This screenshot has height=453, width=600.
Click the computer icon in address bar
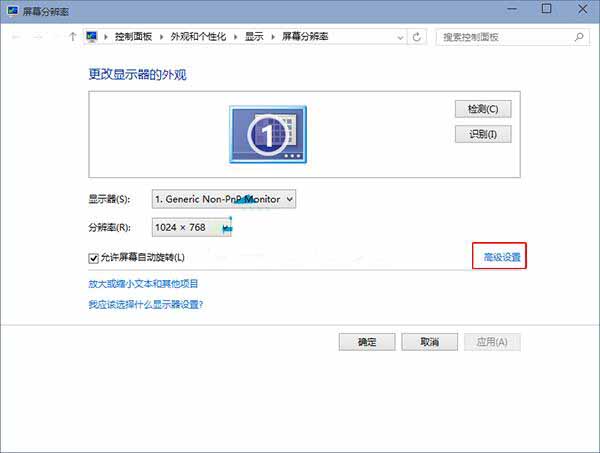[x=91, y=37]
